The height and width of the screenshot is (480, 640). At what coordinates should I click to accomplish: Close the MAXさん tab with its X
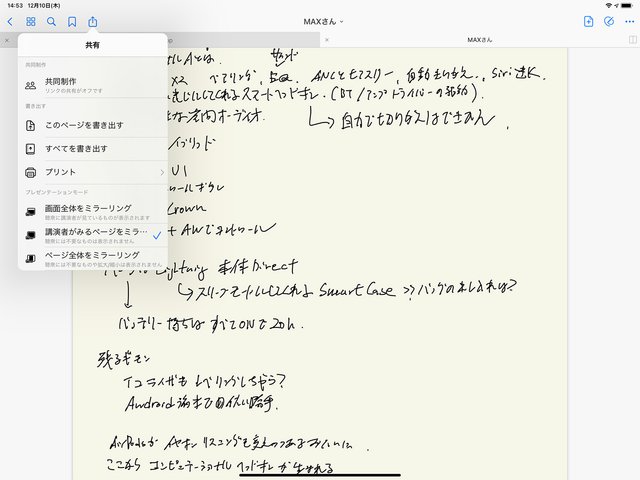(x=327, y=40)
